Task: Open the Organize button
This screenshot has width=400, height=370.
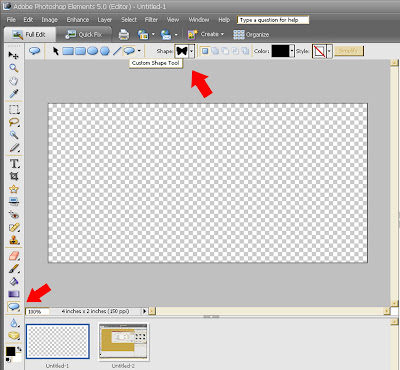Action: pyautogui.click(x=251, y=34)
